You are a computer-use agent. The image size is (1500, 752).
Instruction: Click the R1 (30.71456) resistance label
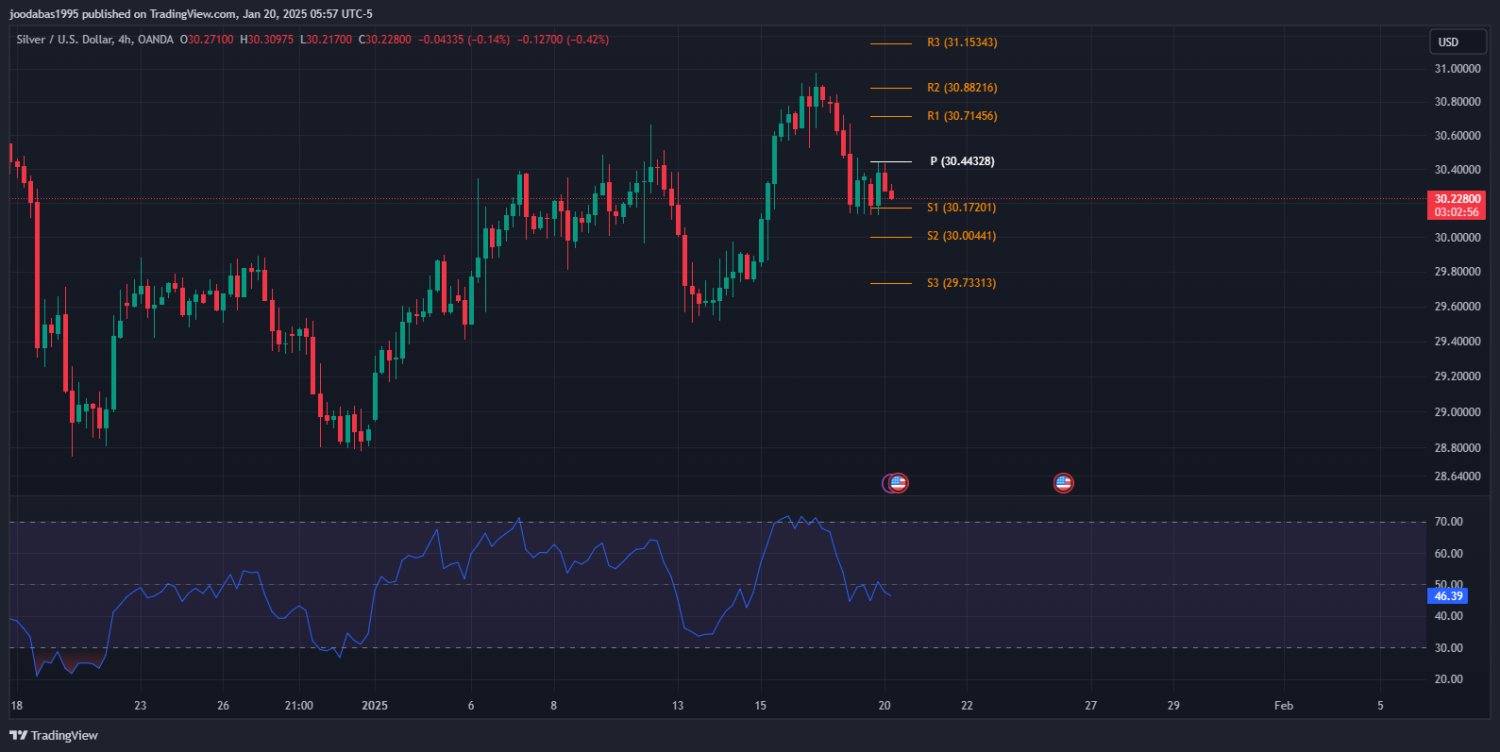[961, 117]
